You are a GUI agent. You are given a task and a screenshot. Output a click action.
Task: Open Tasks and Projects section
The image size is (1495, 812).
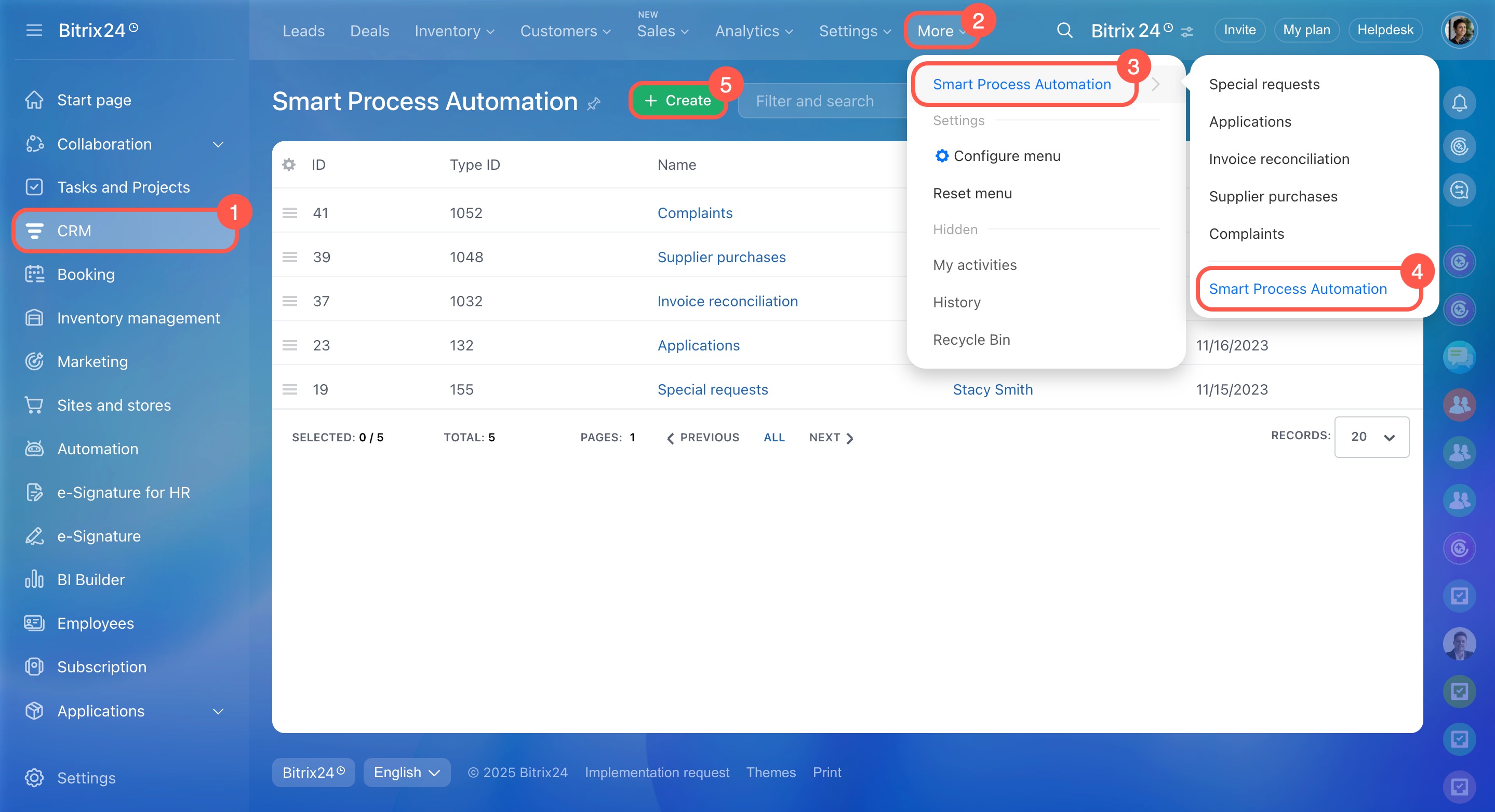point(125,187)
